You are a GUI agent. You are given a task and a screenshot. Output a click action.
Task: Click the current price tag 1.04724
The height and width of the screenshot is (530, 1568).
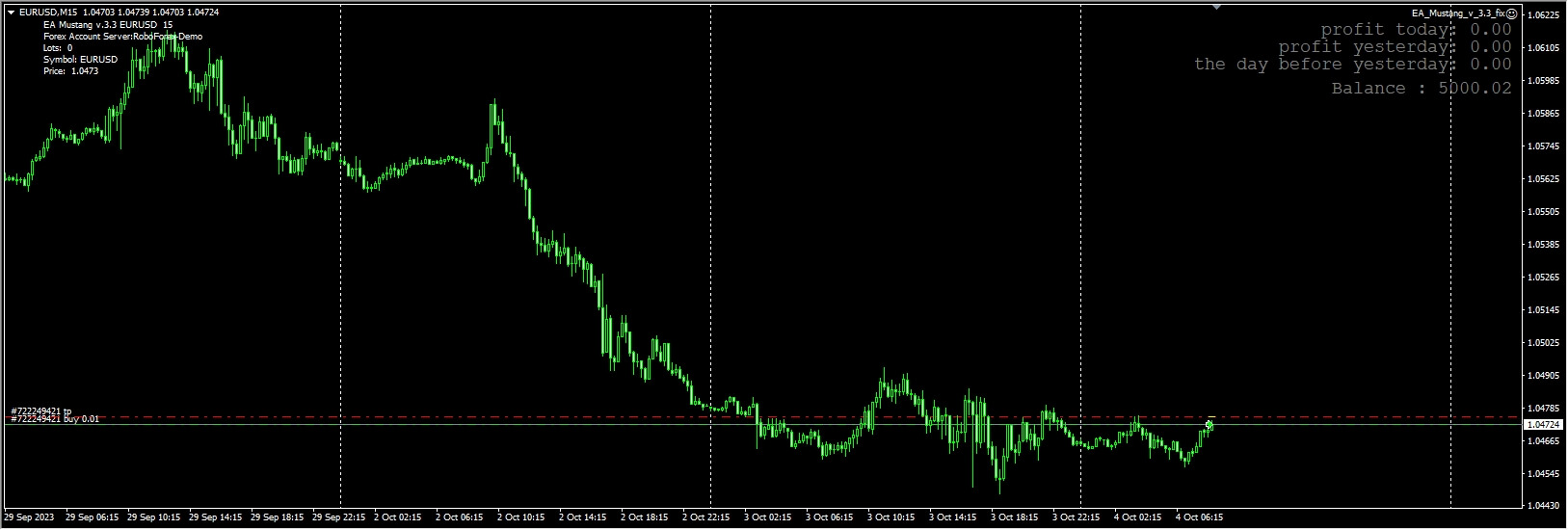(1543, 424)
